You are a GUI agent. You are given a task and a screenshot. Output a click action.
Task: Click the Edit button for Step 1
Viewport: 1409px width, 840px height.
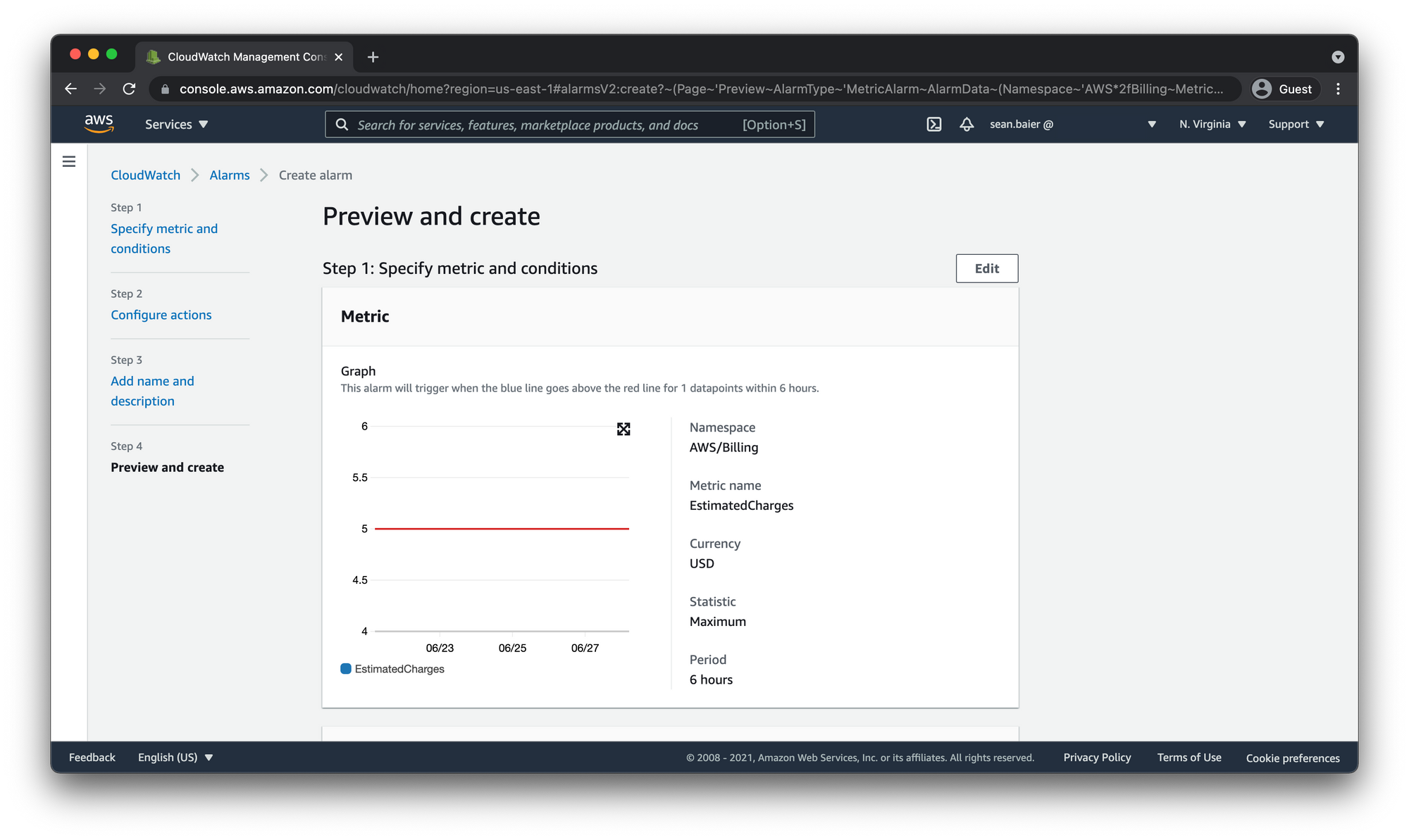click(x=986, y=268)
